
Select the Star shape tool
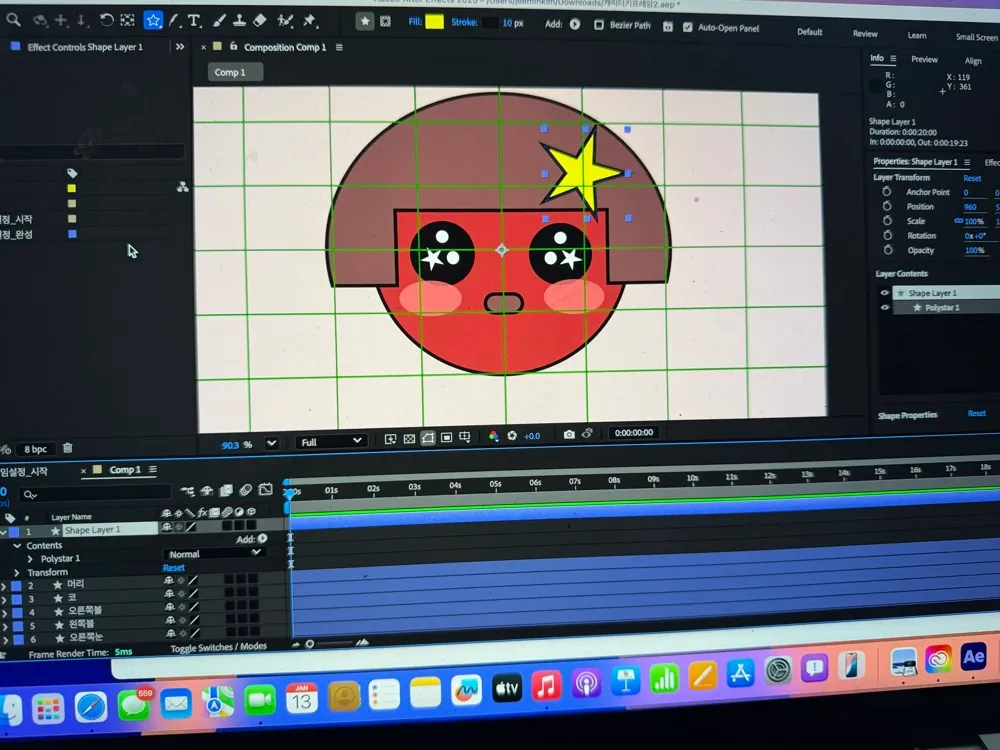(153, 21)
